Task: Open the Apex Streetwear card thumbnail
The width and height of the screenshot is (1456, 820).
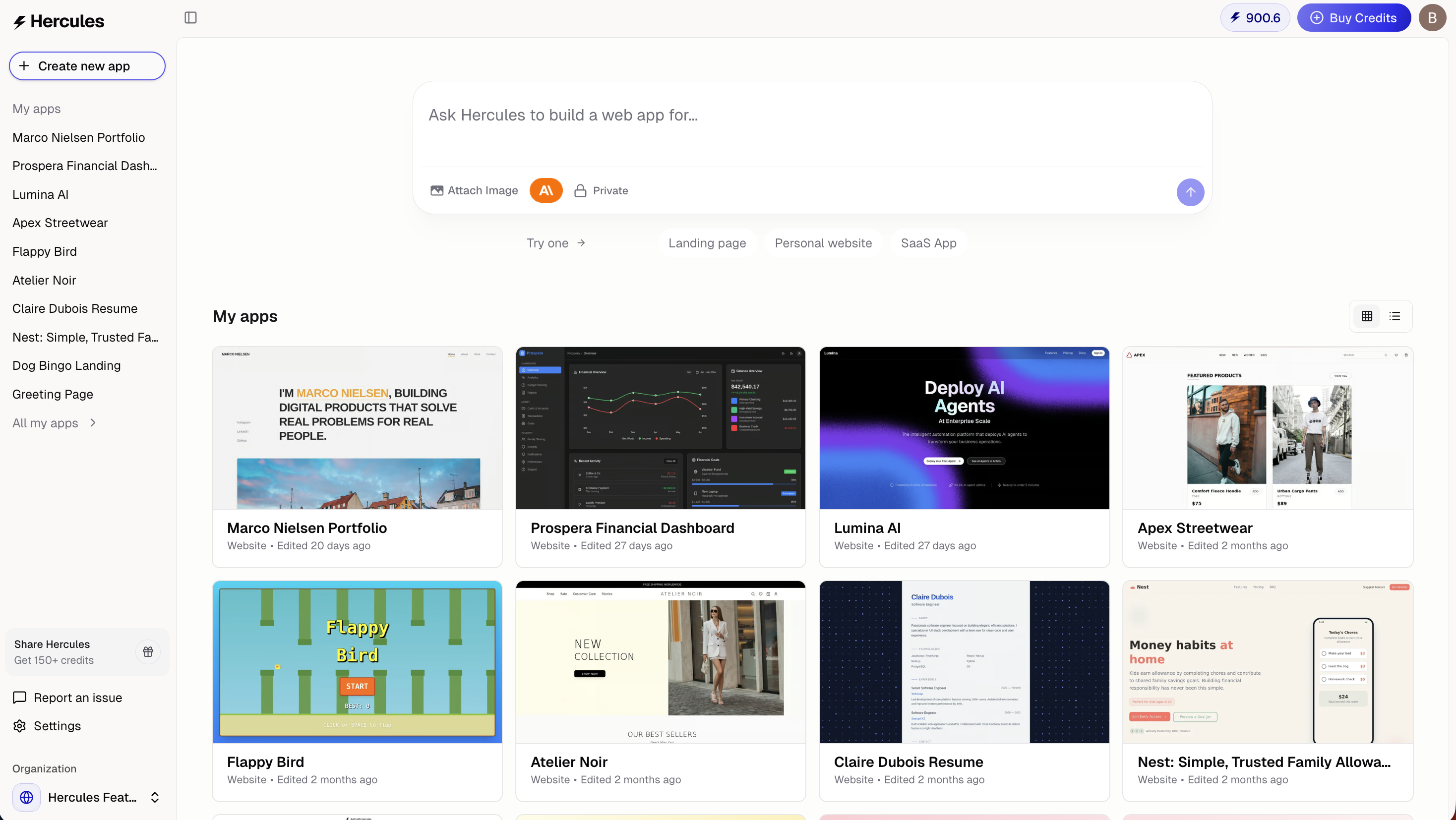Action: tap(1268, 428)
